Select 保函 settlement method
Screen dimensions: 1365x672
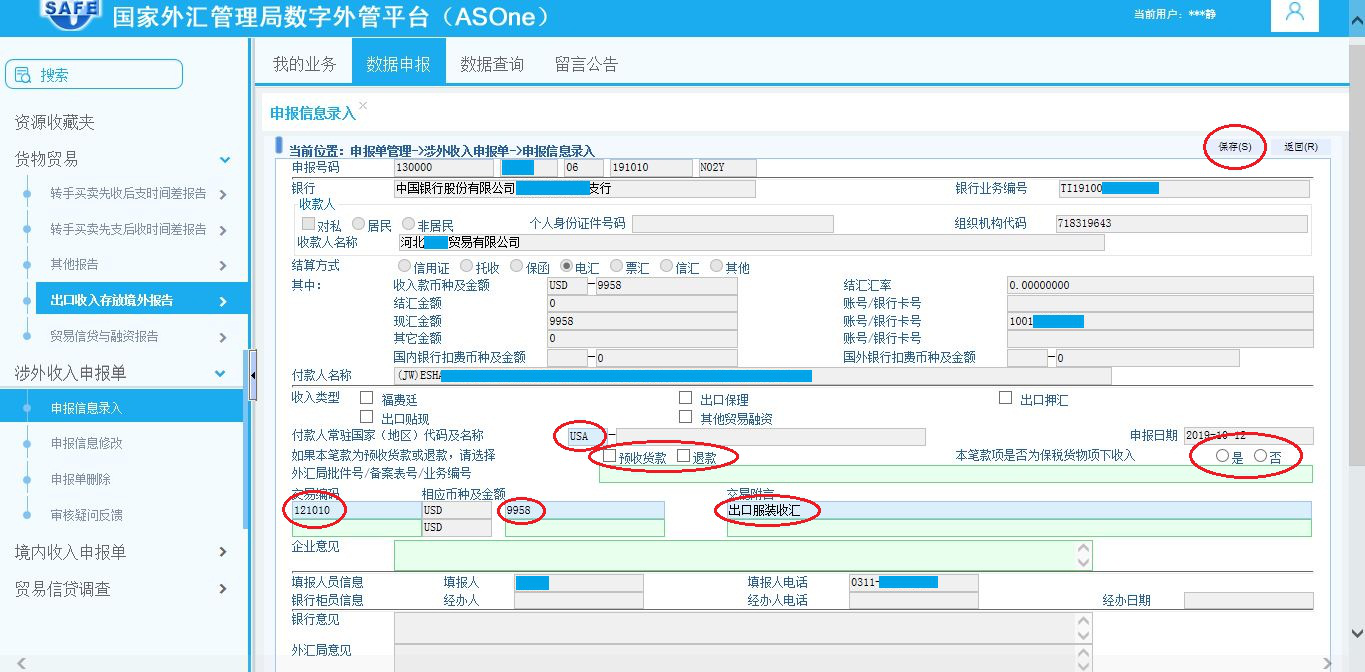coord(516,266)
